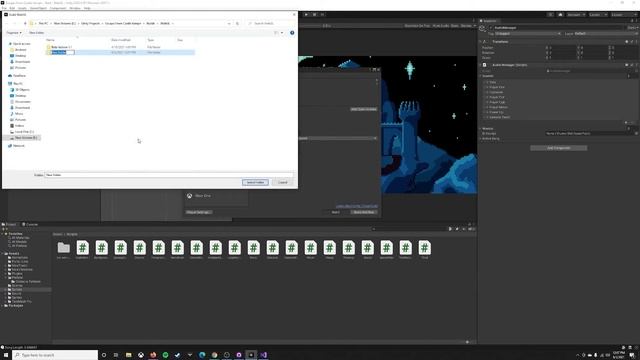Viewport: 640px width, 360px height.
Task: Click the GameObject icon in Inspector header
Action: coord(483,29)
